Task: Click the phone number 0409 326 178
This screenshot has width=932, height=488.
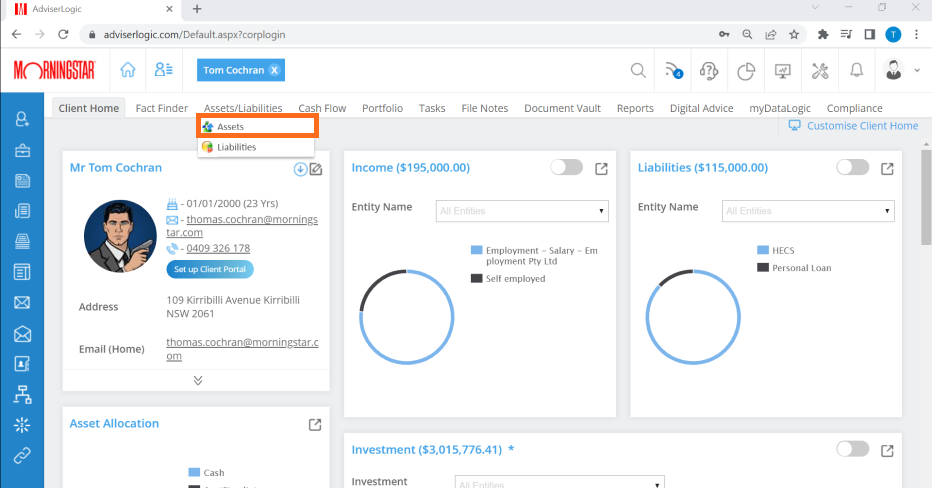Action: point(218,248)
